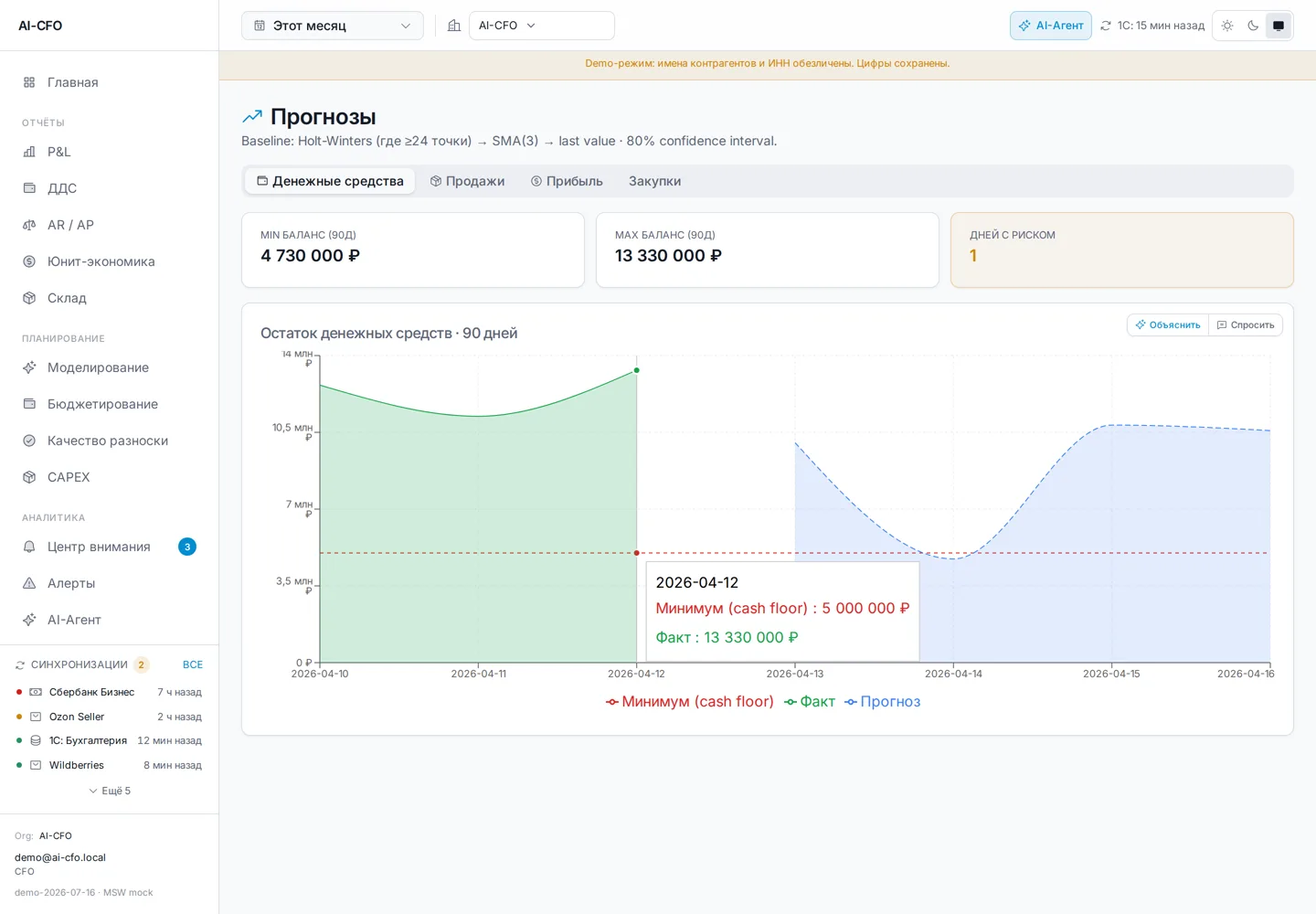
Task: Click the Прогнозы trend arrow icon
Action: [252, 117]
